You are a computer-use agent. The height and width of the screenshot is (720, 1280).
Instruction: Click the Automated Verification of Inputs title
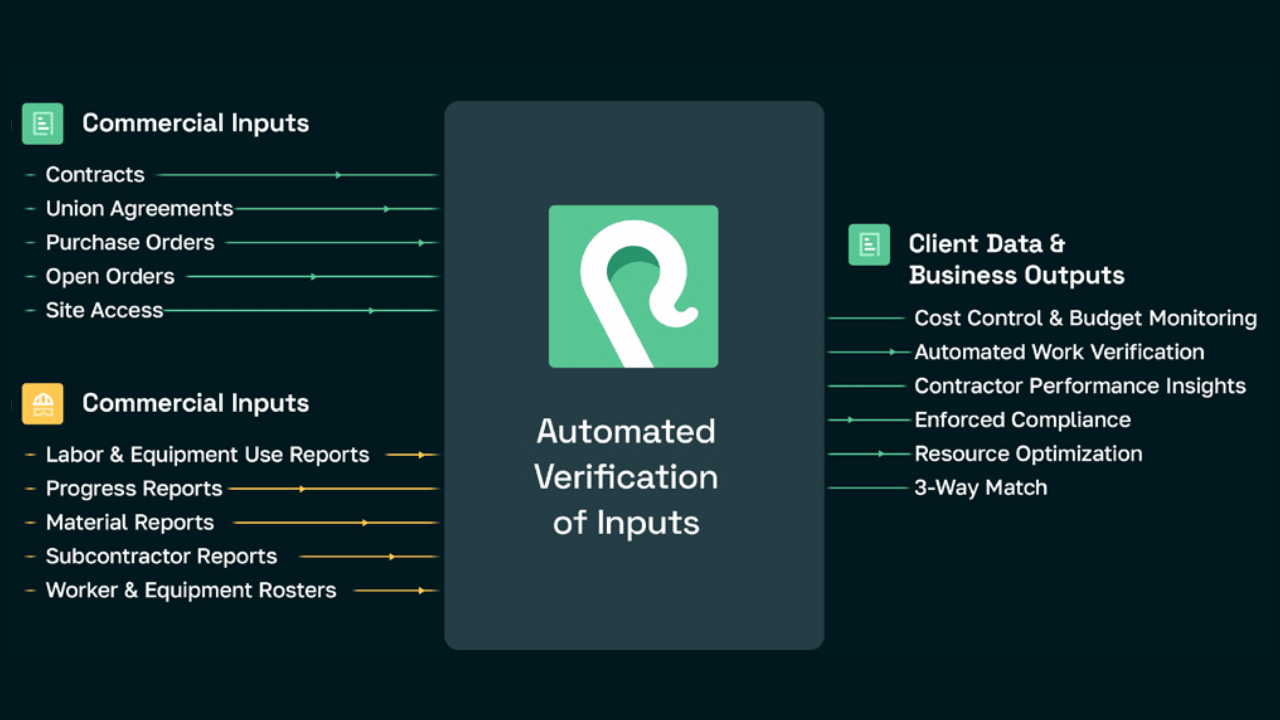coord(626,477)
